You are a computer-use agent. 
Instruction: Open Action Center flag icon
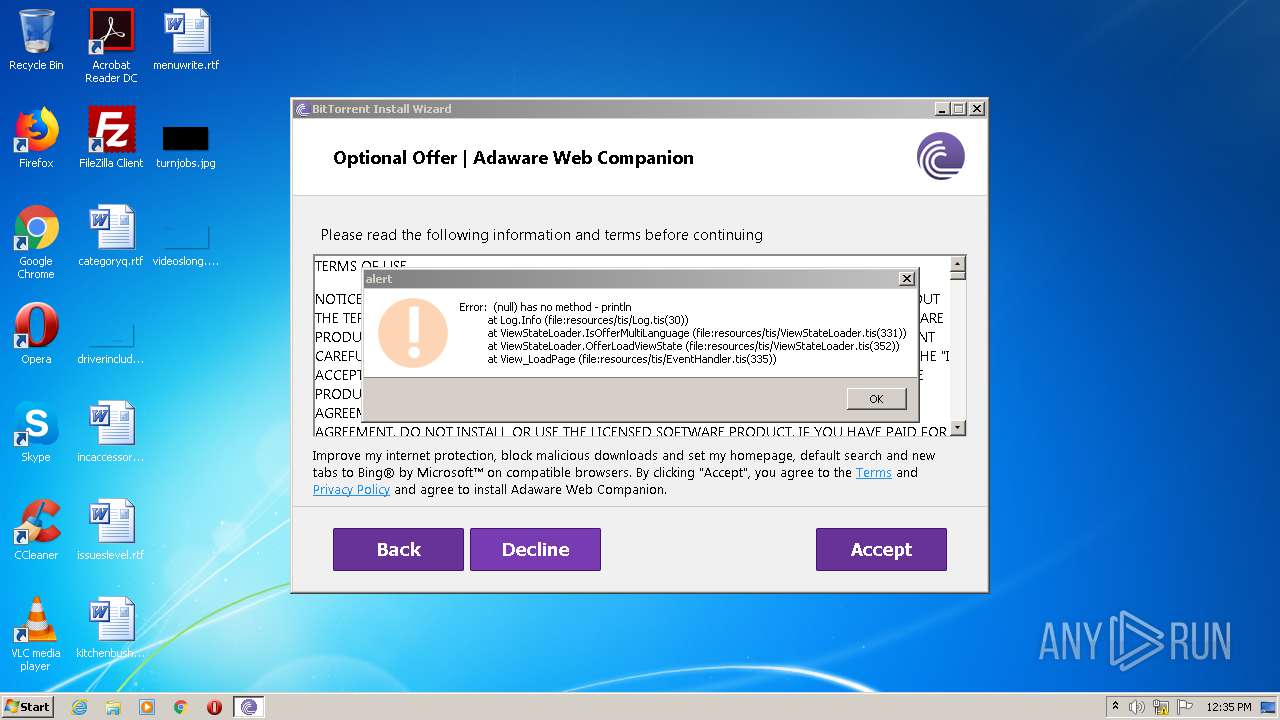click(1185, 707)
